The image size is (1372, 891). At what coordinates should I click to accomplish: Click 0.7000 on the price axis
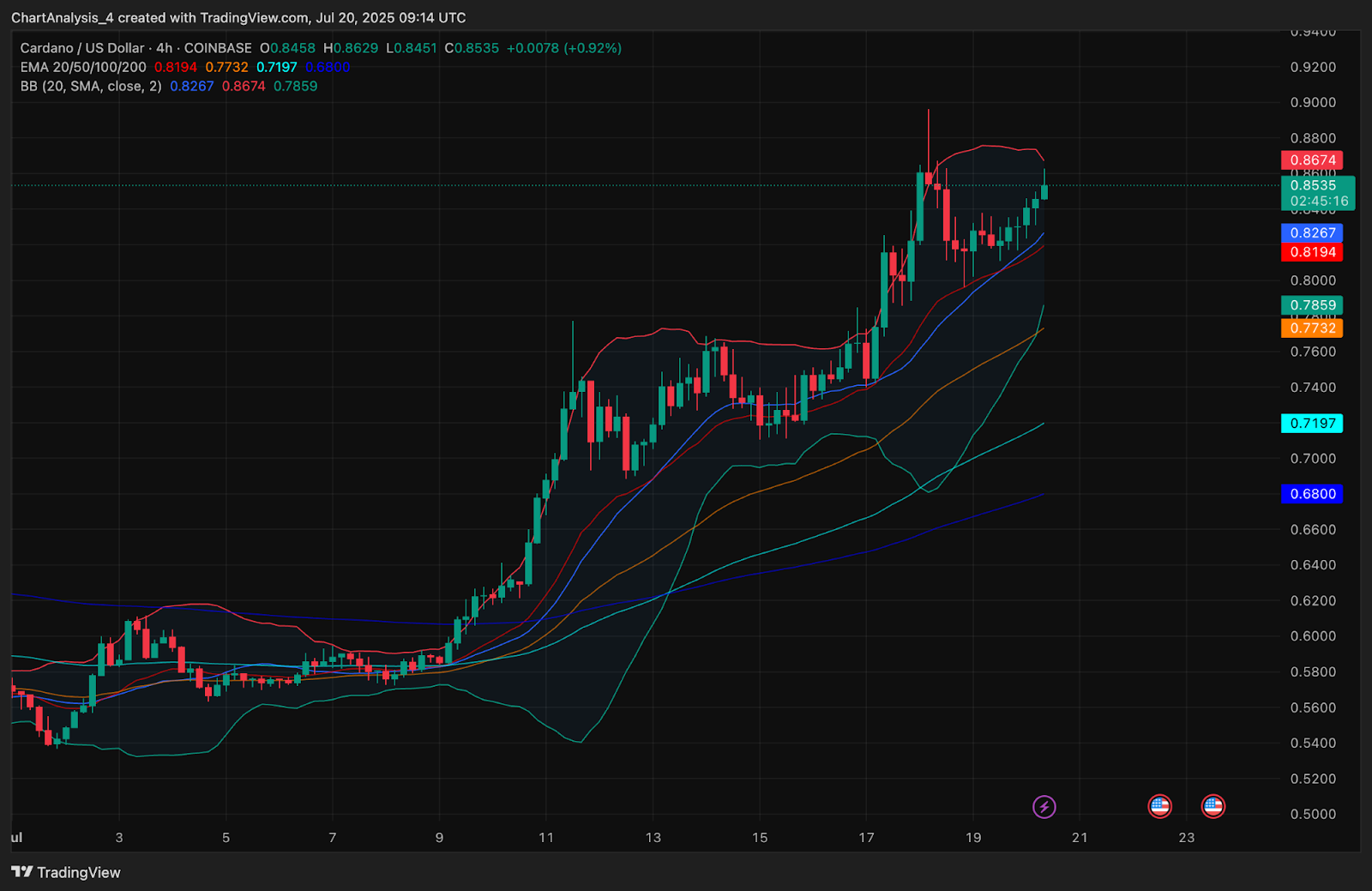pos(1313,459)
